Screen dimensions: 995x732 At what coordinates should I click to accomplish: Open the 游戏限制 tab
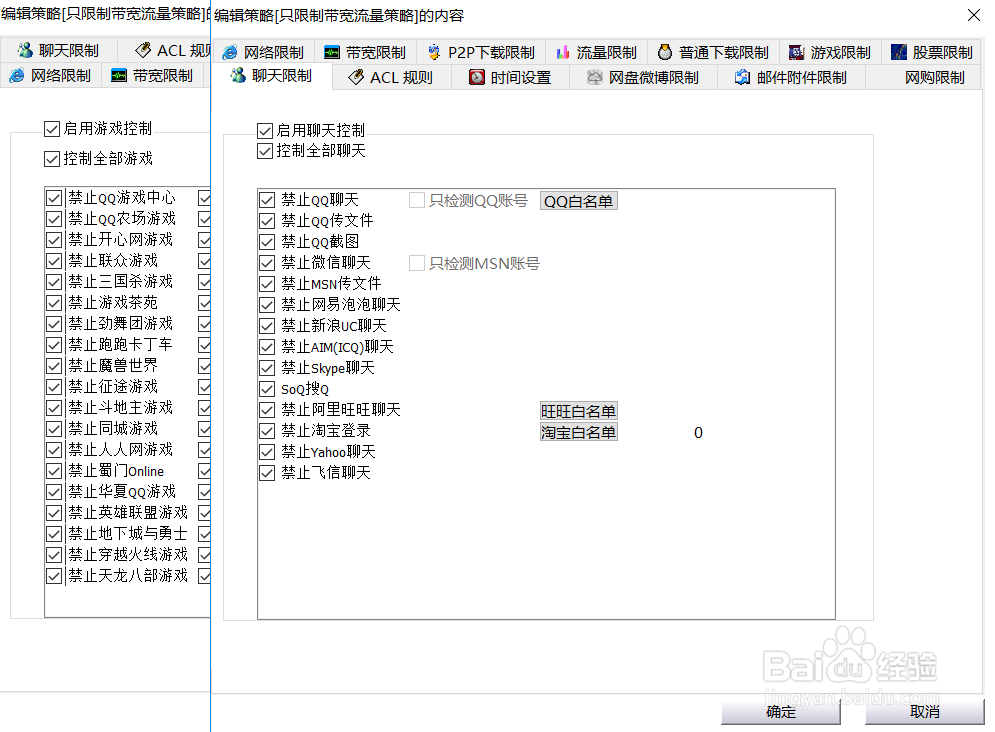[830, 53]
